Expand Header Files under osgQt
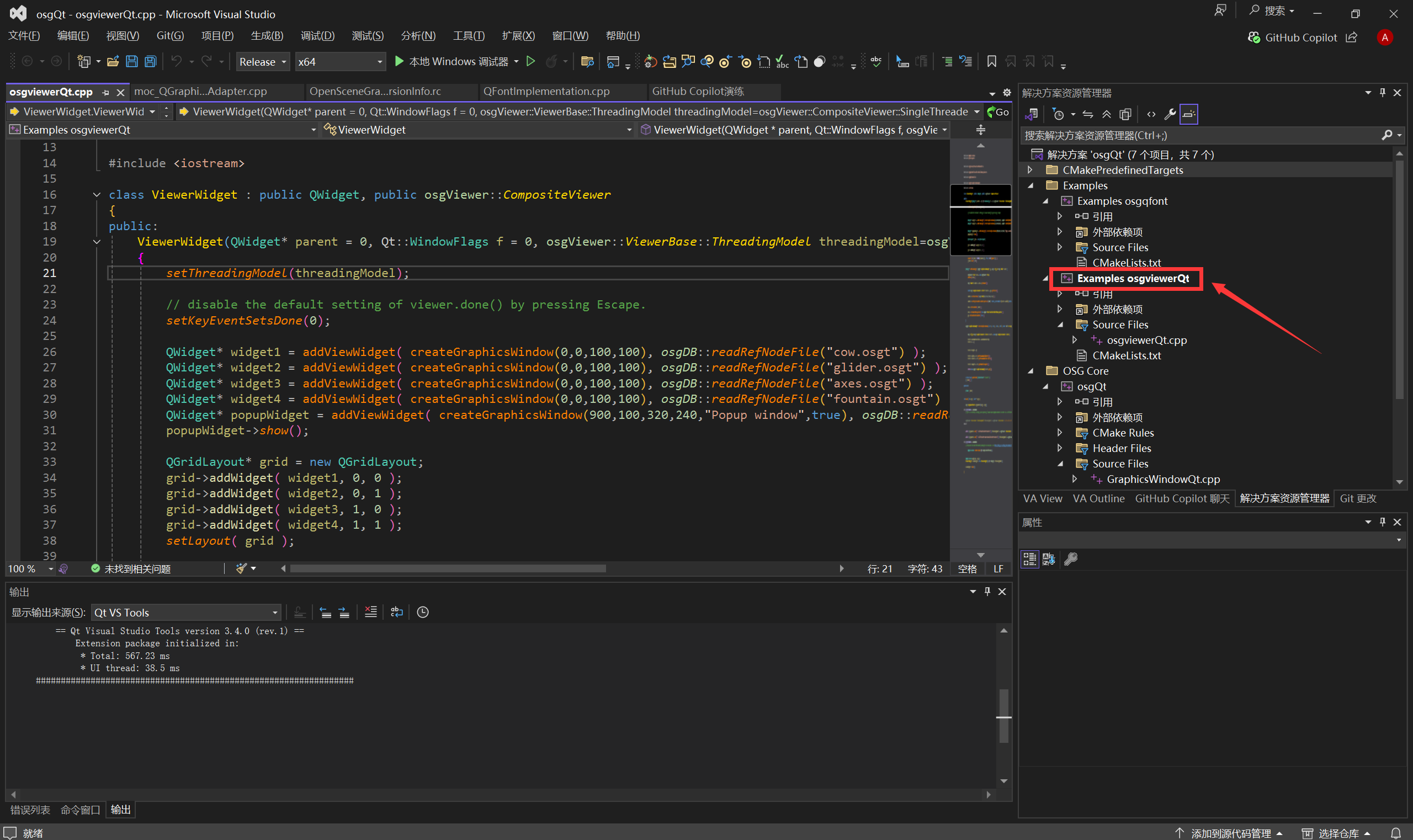Image resolution: width=1413 pixels, height=840 pixels. (1060, 448)
